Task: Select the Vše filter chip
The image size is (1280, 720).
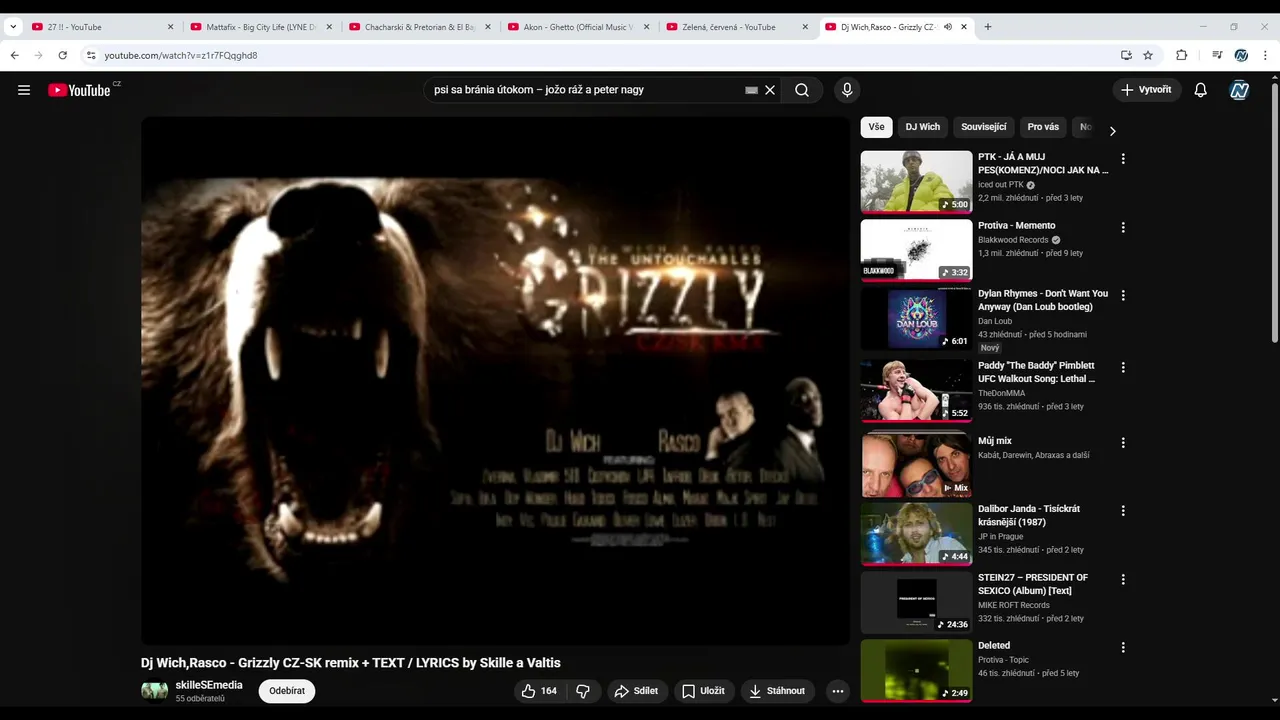Action: [x=877, y=127]
